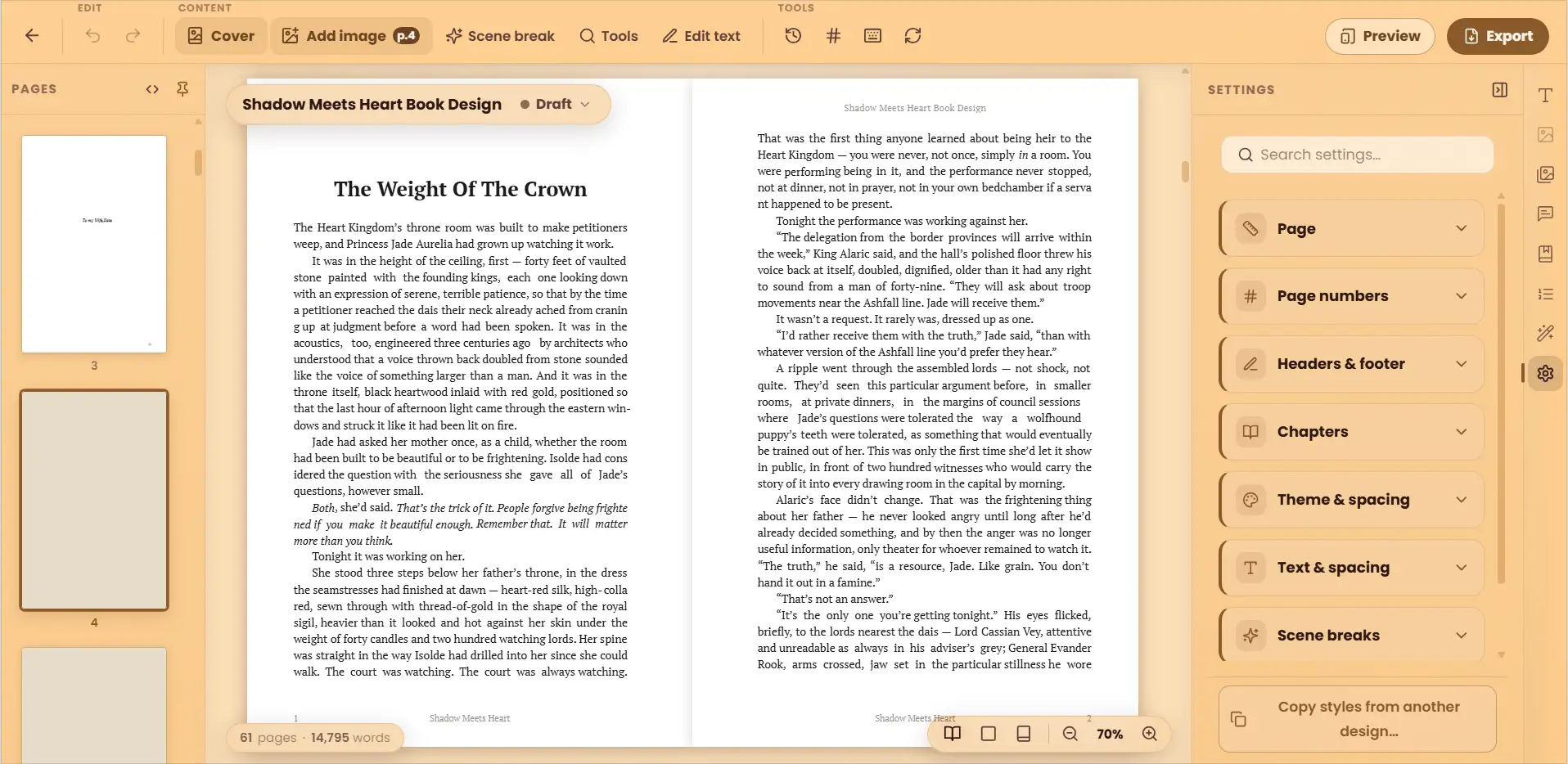Collapse the Settings panel
This screenshot has height=764, width=1568.
point(1500,90)
